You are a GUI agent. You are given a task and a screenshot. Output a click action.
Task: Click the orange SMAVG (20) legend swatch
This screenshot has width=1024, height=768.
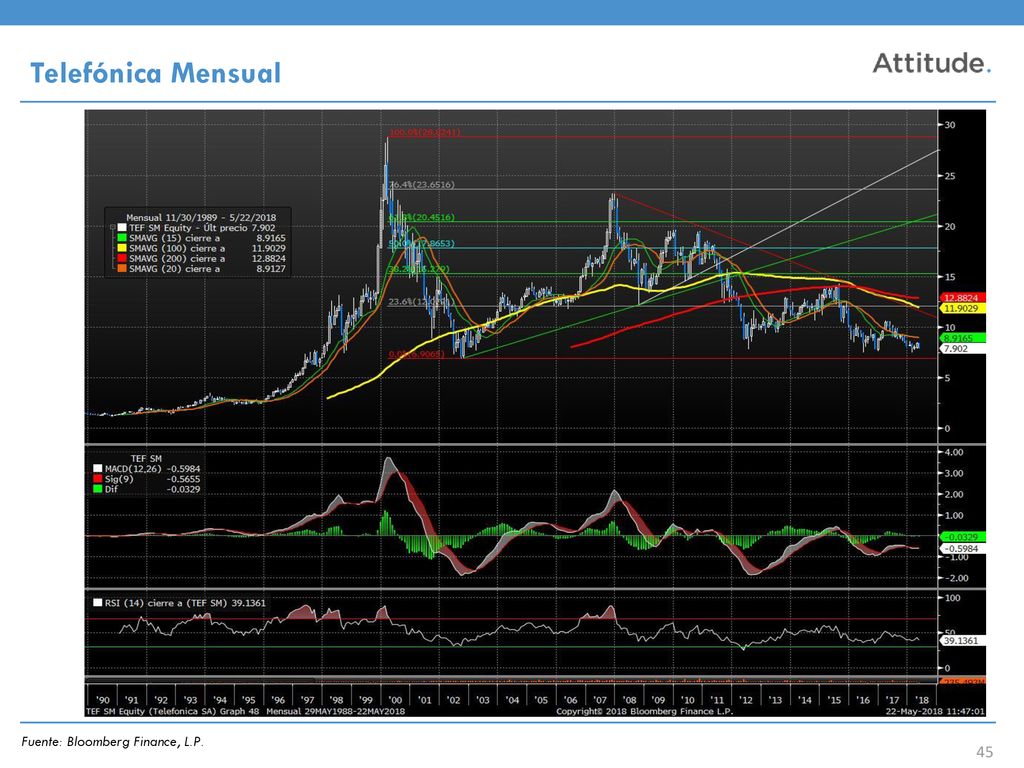point(121,268)
